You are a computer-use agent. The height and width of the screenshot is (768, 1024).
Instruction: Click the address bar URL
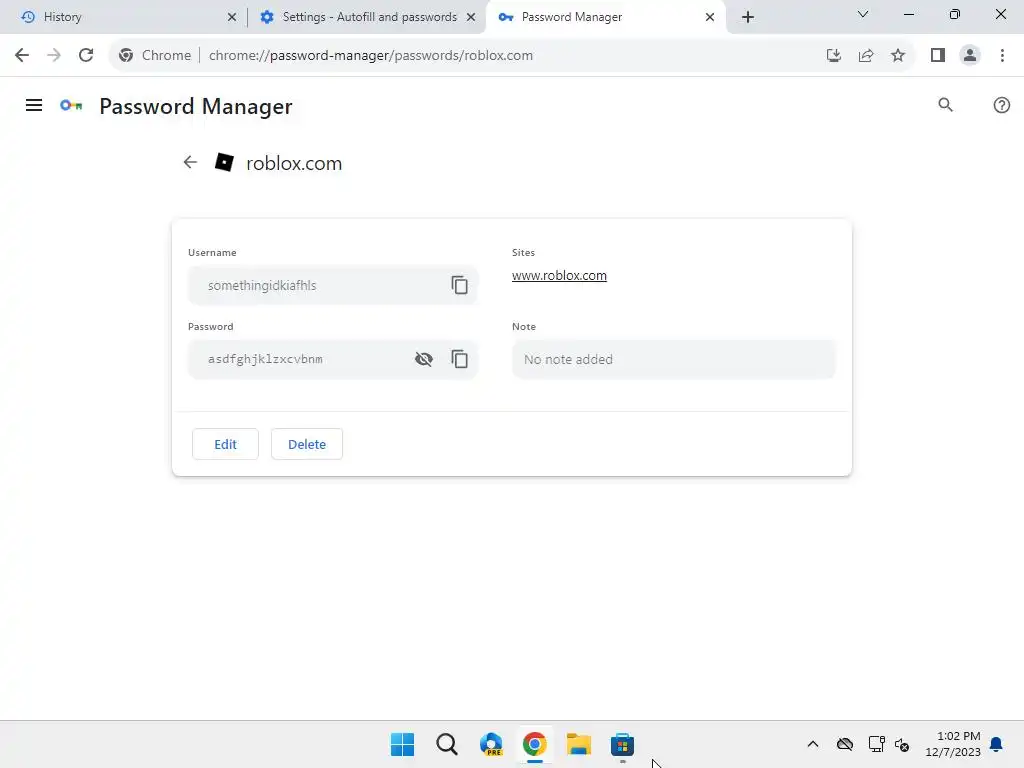tap(370, 56)
